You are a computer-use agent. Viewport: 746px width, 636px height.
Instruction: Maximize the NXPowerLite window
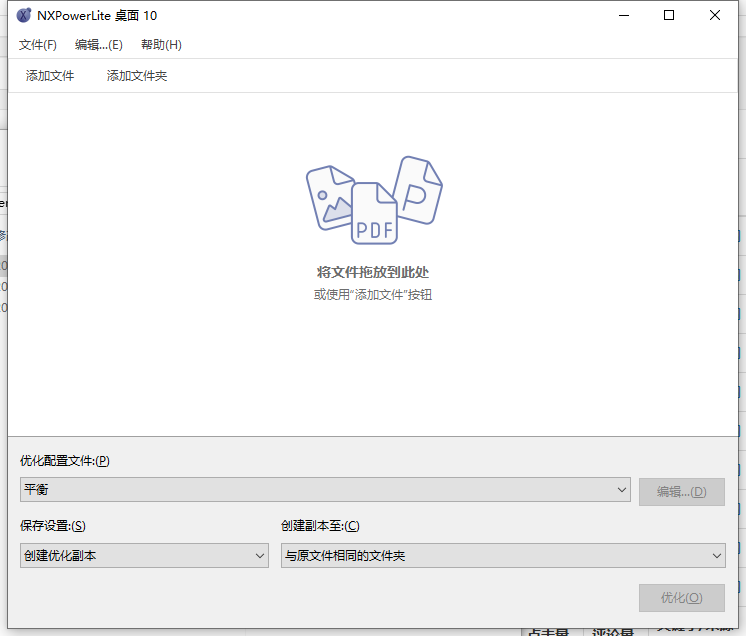669,15
